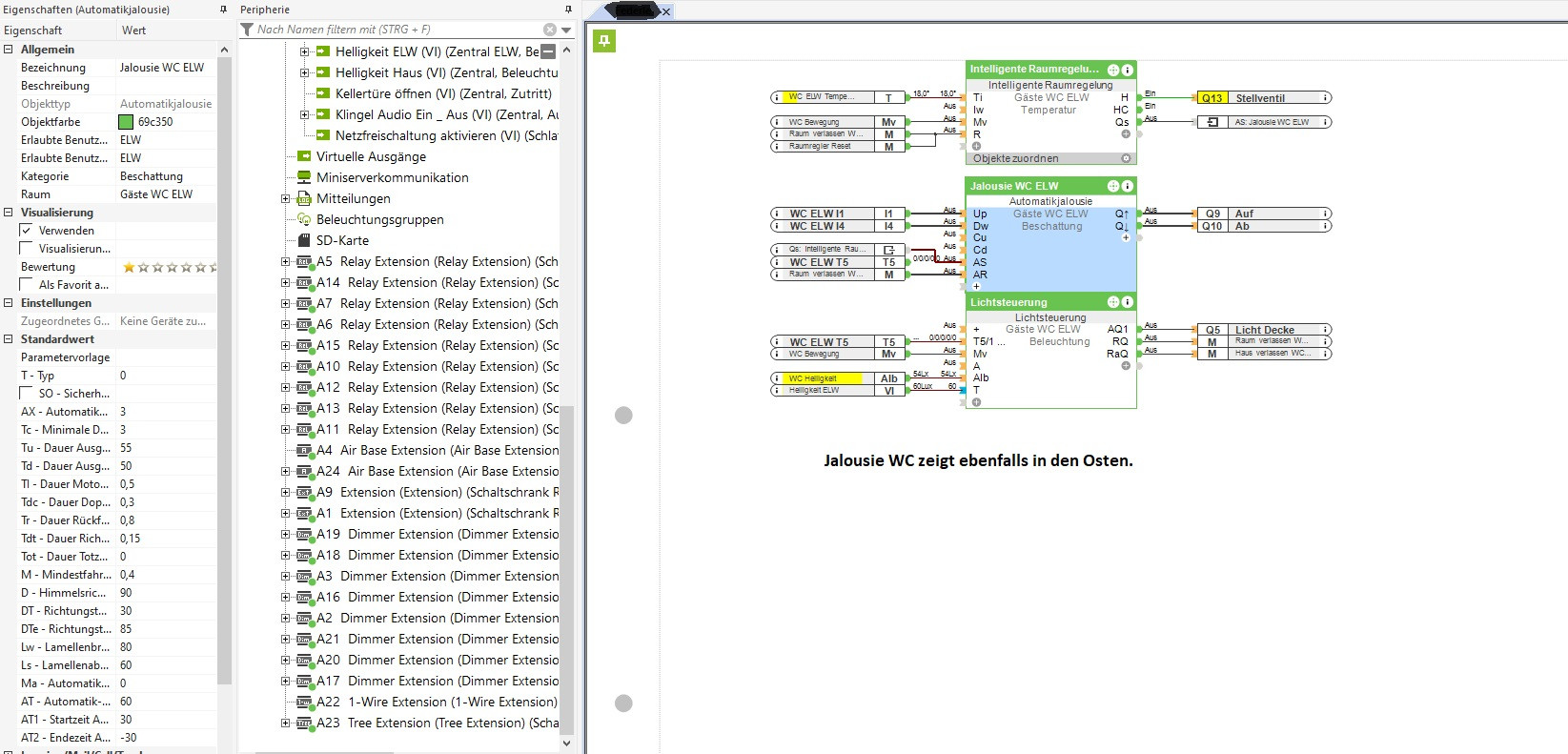Image resolution: width=1568 pixels, height=754 pixels.
Task: Click the Kellertüre öffnen virtual input icon
Action: pyautogui.click(x=323, y=93)
